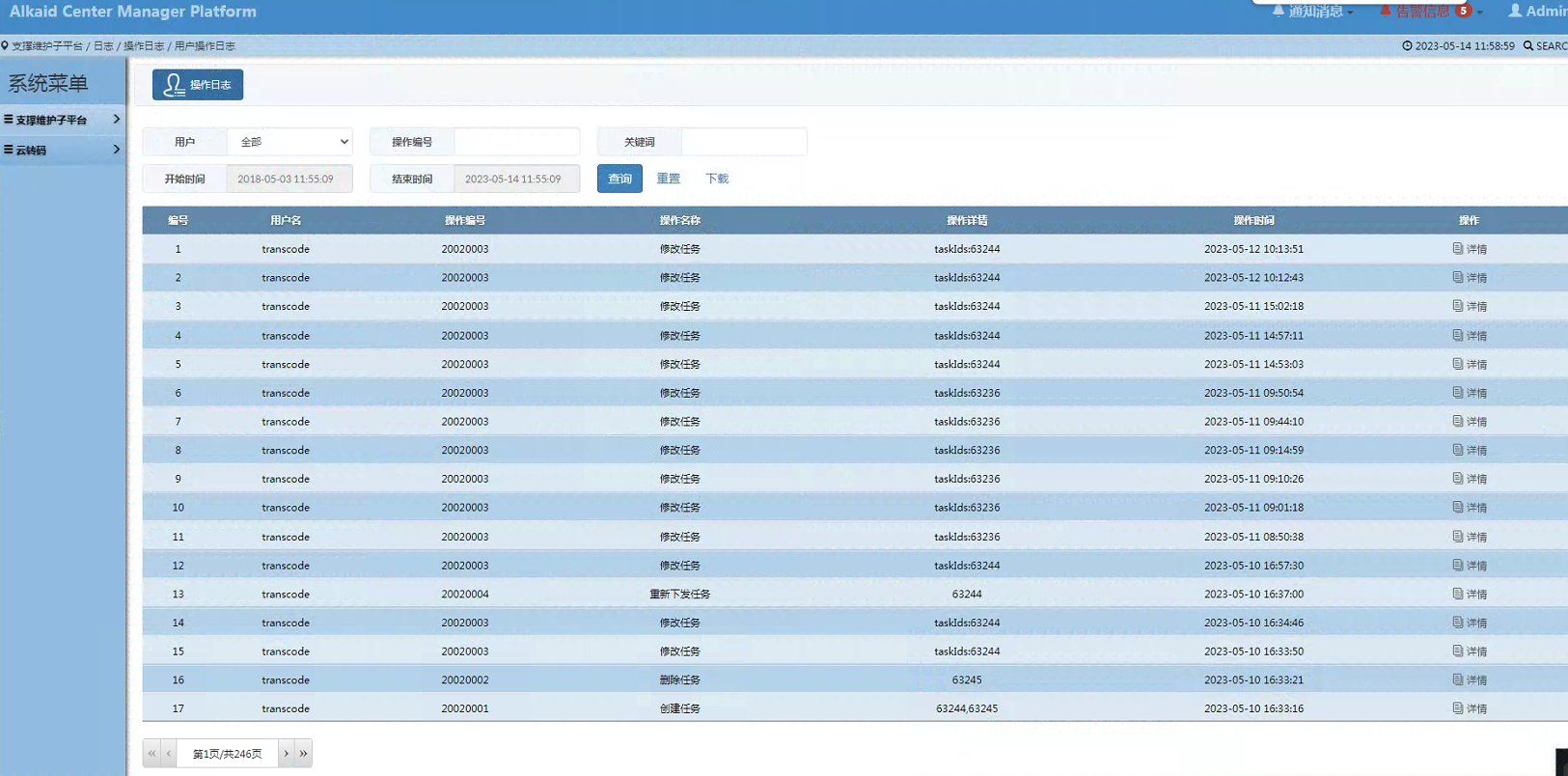Click the 日志 breadcrumb item

pos(103,45)
